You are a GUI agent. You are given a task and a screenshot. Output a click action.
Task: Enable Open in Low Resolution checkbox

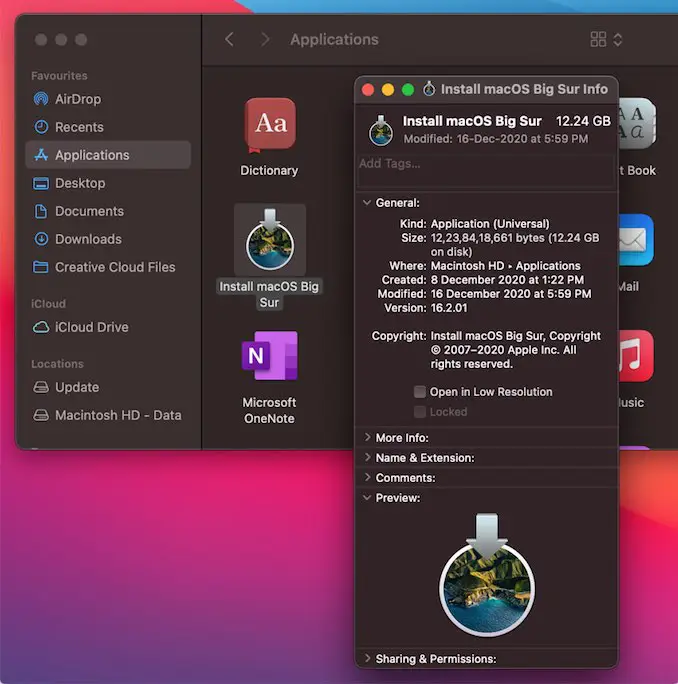(x=420, y=392)
